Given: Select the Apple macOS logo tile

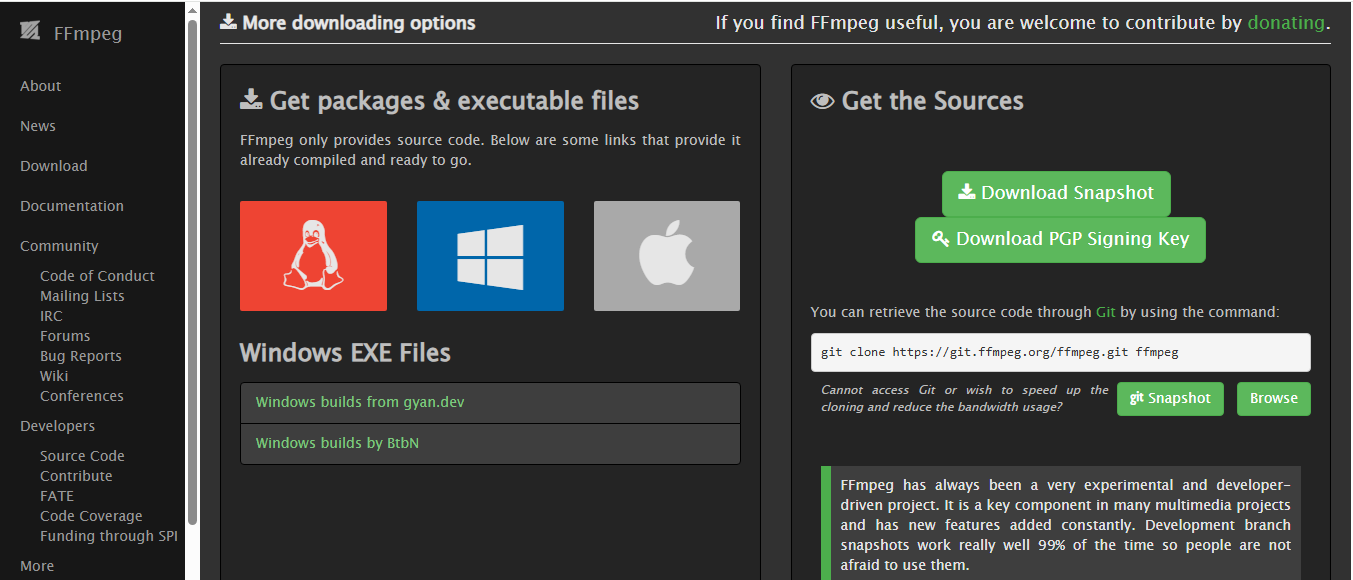Looking at the screenshot, I should click(667, 256).
